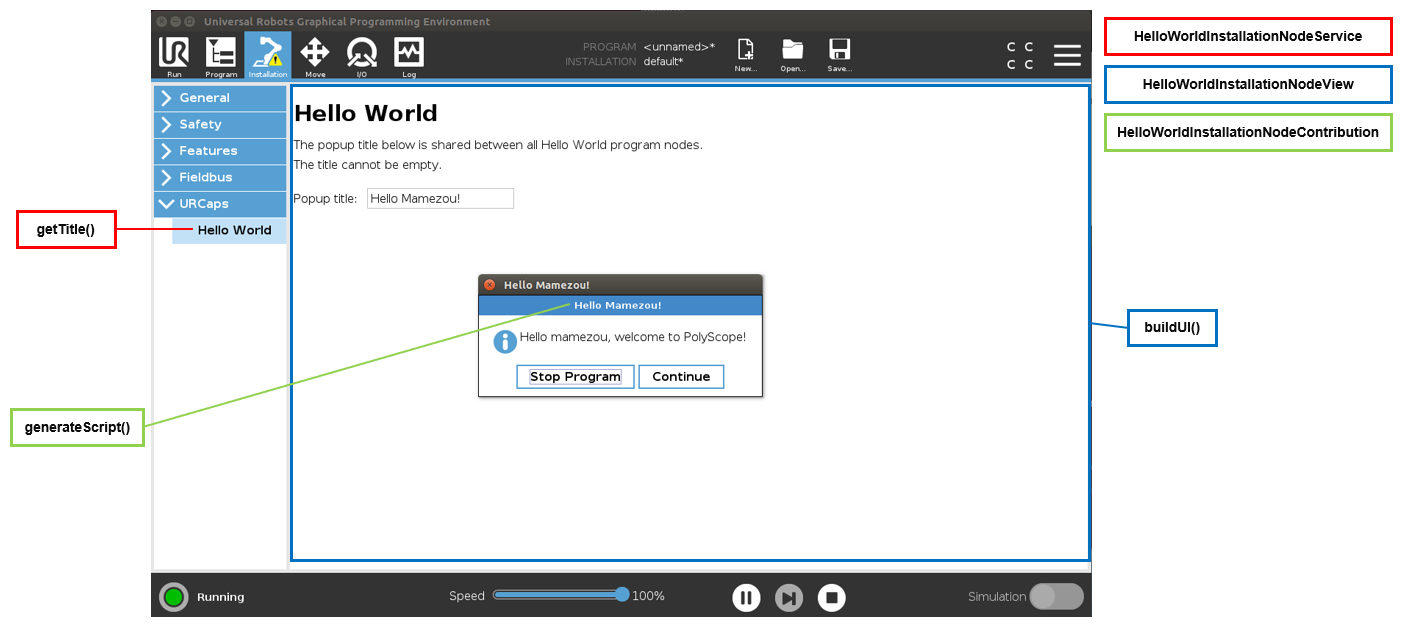Viewport: 1402px width, 623px height.
Task: Click the CC checksum indicator in header
Action: point(1020,55)
